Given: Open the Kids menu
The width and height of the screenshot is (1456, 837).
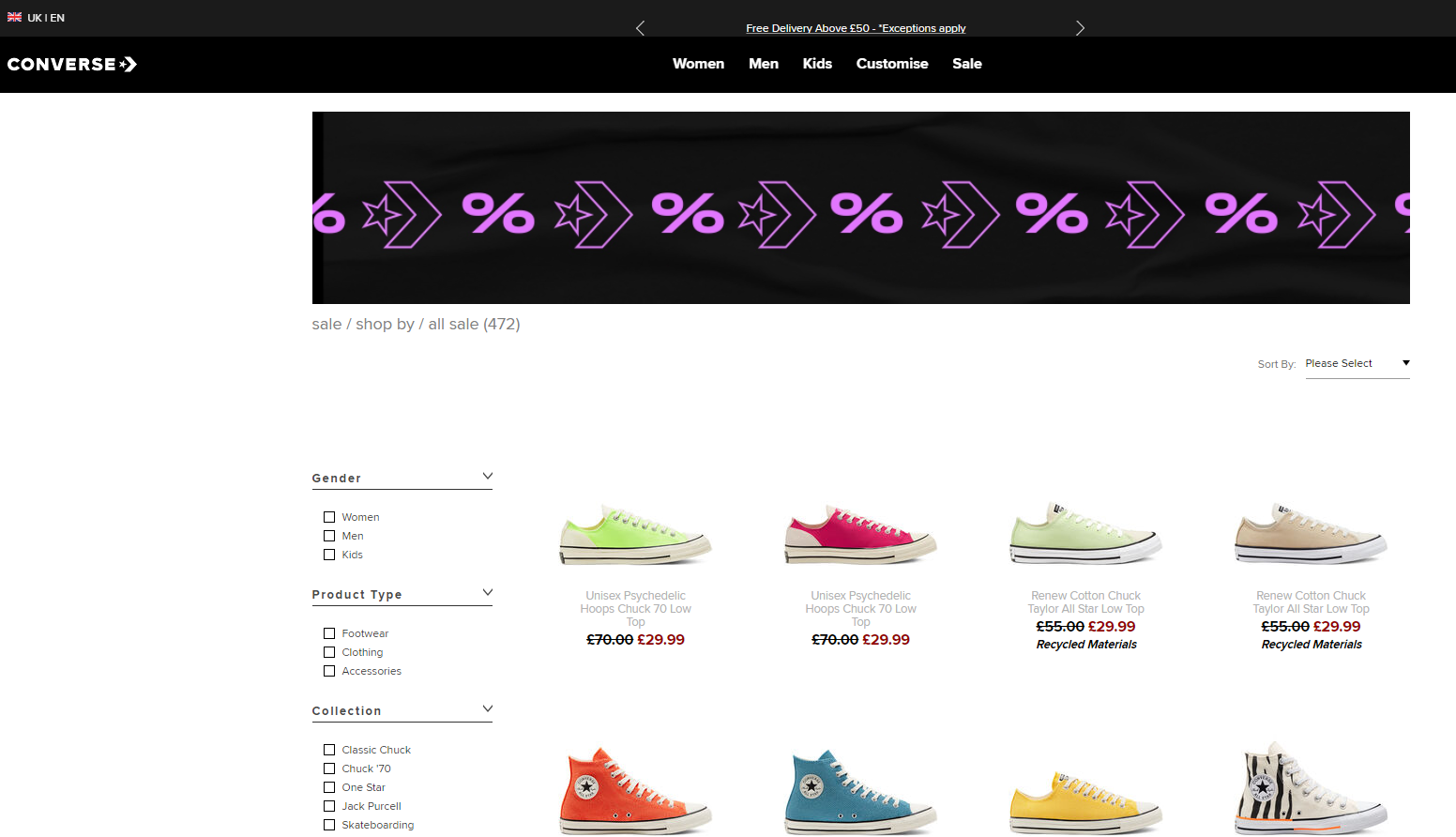Looking at the screenshot, I should tap(817, 64).
